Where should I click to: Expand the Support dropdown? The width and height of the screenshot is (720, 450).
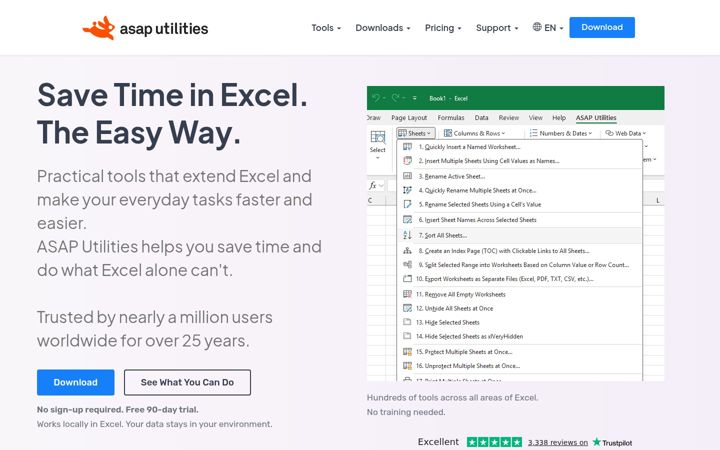(497, 28)
